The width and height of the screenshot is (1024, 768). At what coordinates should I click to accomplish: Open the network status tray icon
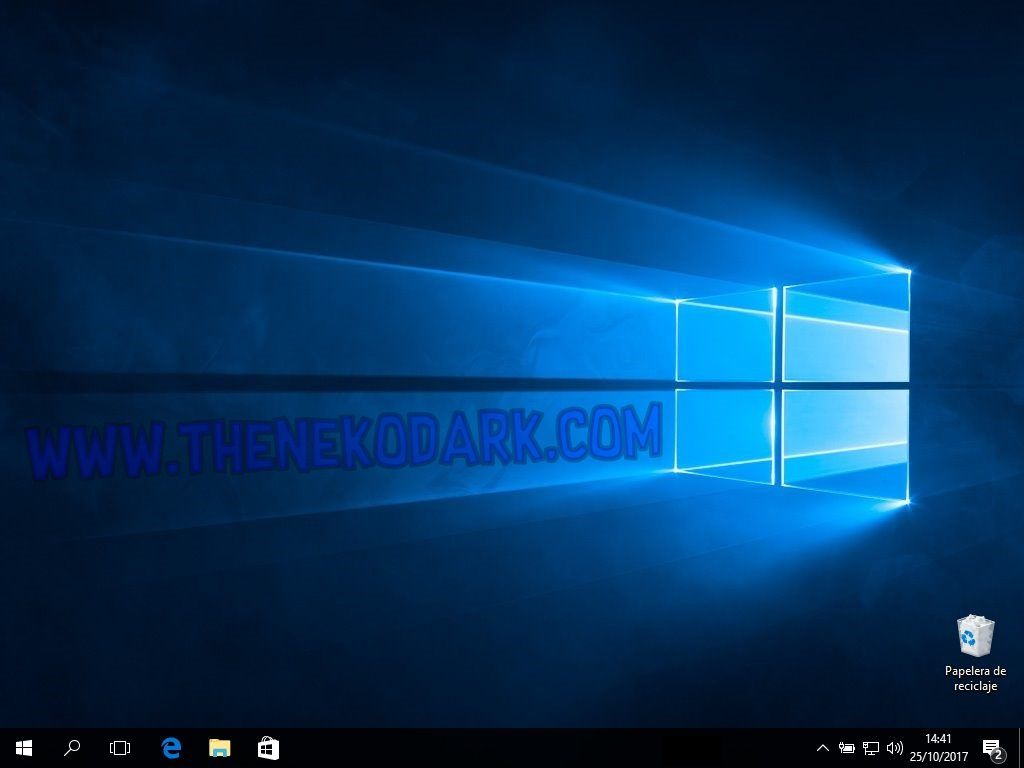pyautogui.click(x=871, y=748)
